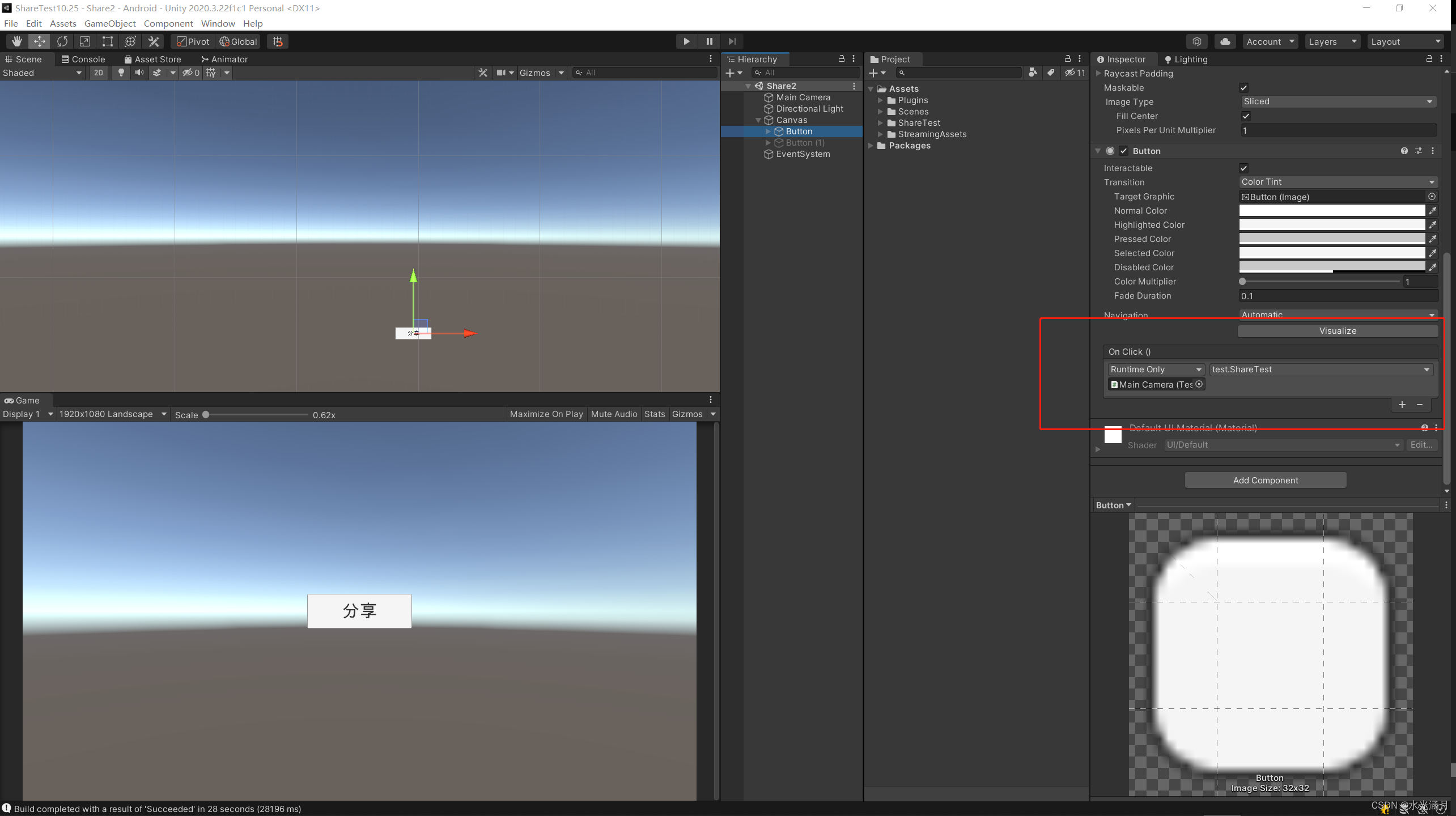This screenshot has width=1456, height=816.
Task: Select the Rect tool
Action: (107, 41)
